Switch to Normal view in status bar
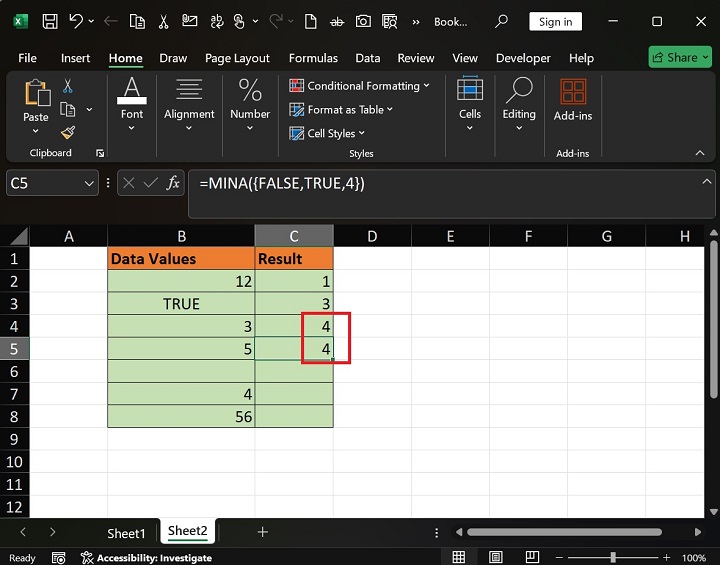Image resolution: width=720 pixels, height=565 pixels. click(459, 558)
